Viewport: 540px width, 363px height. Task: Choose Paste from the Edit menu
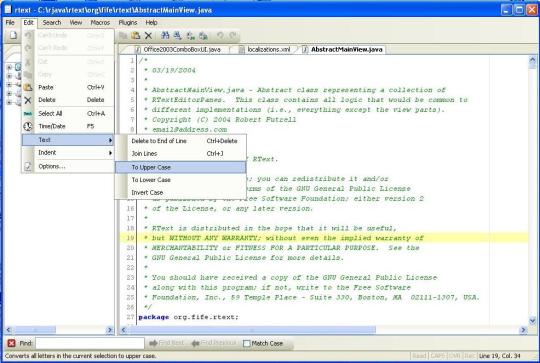[68, 87]
